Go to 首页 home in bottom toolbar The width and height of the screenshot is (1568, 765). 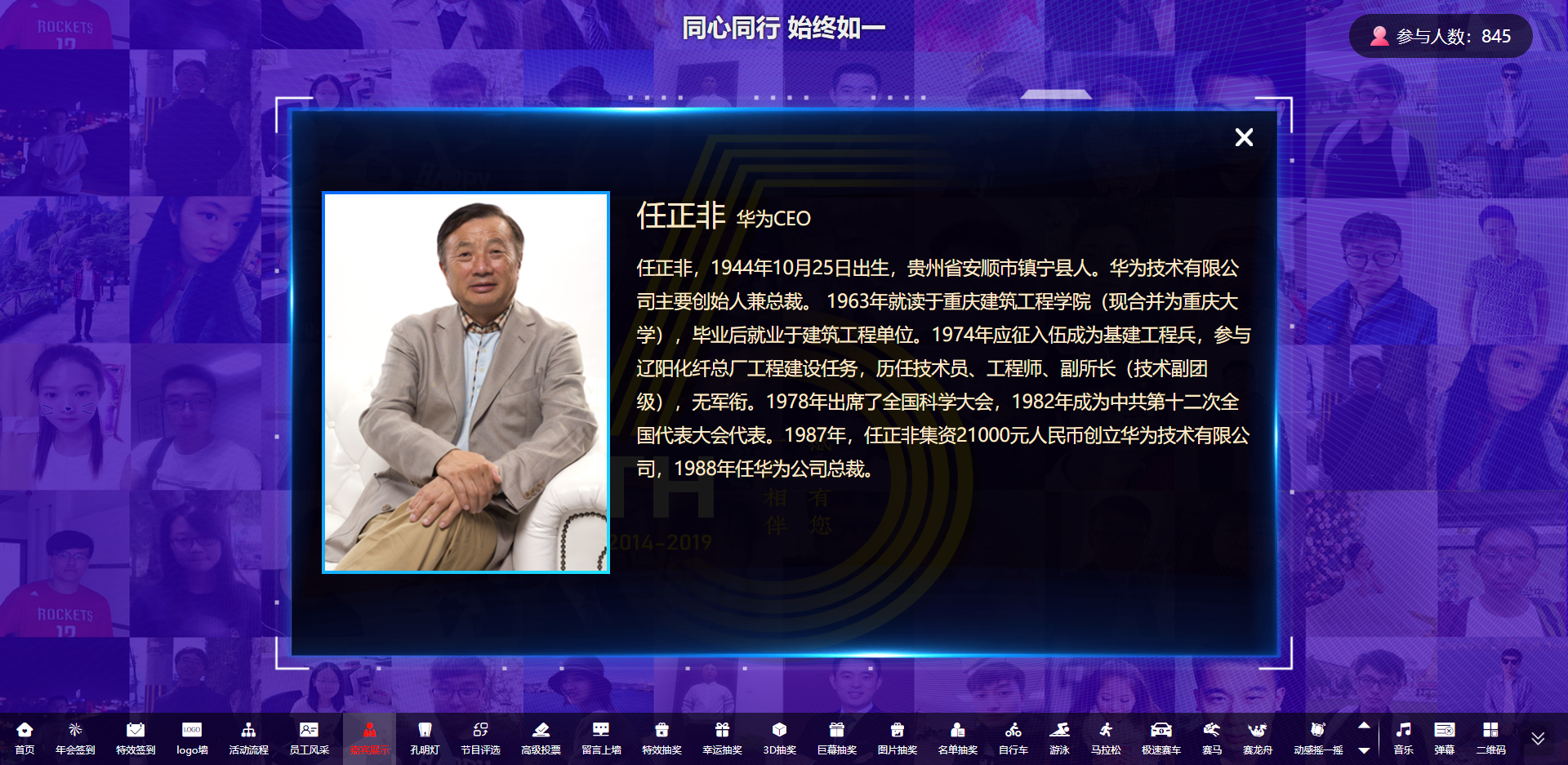[24, 738]
